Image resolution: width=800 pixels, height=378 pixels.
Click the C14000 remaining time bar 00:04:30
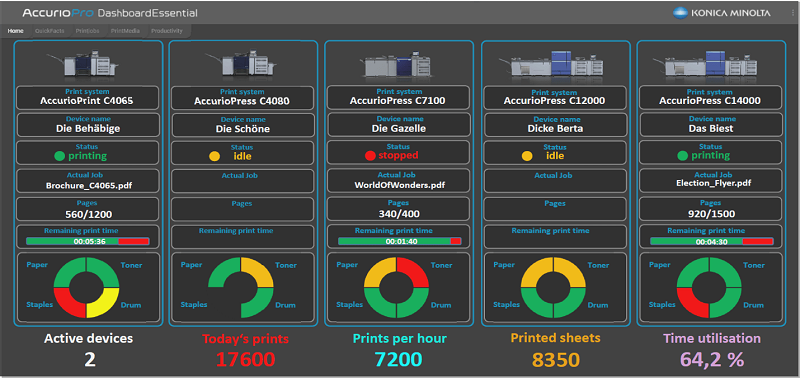(711, 241)
